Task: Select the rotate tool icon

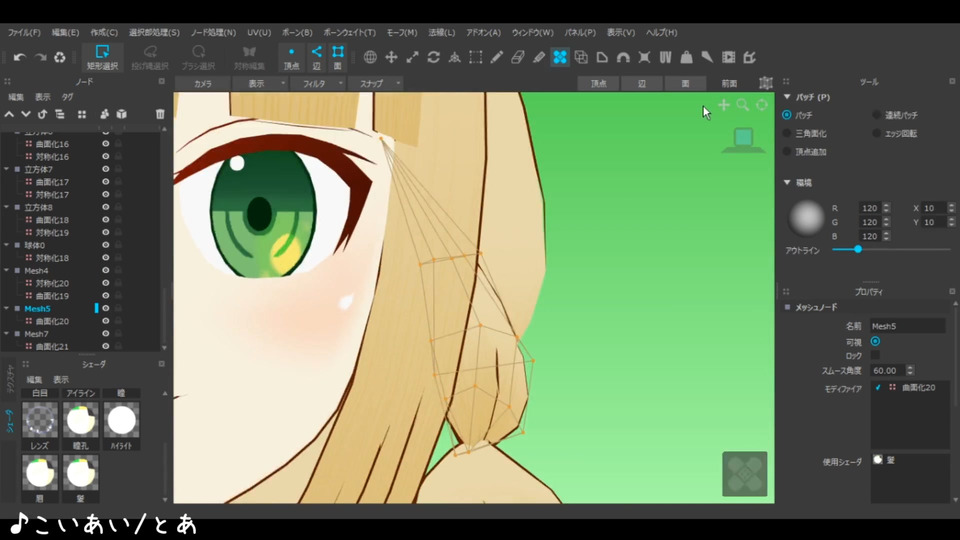Action: [433, 57]
